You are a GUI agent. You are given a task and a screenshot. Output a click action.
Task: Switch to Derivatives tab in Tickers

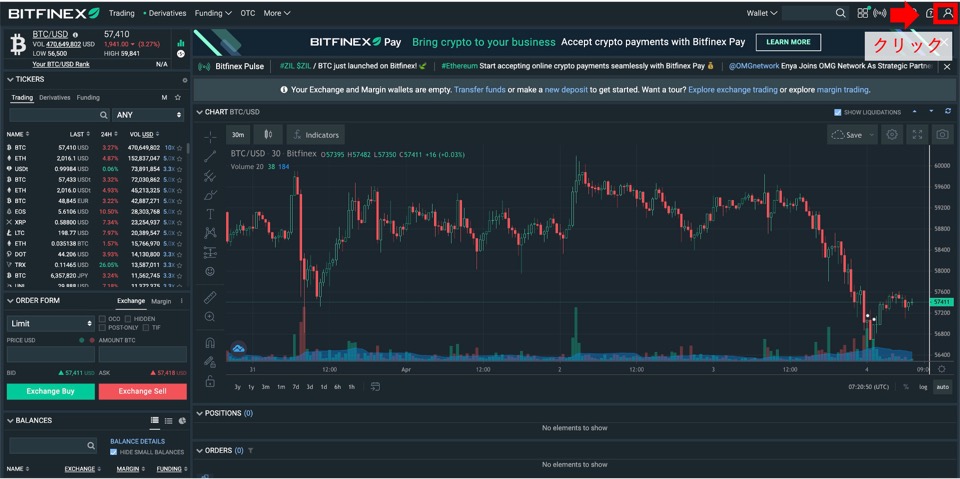(x=54, y=97)
